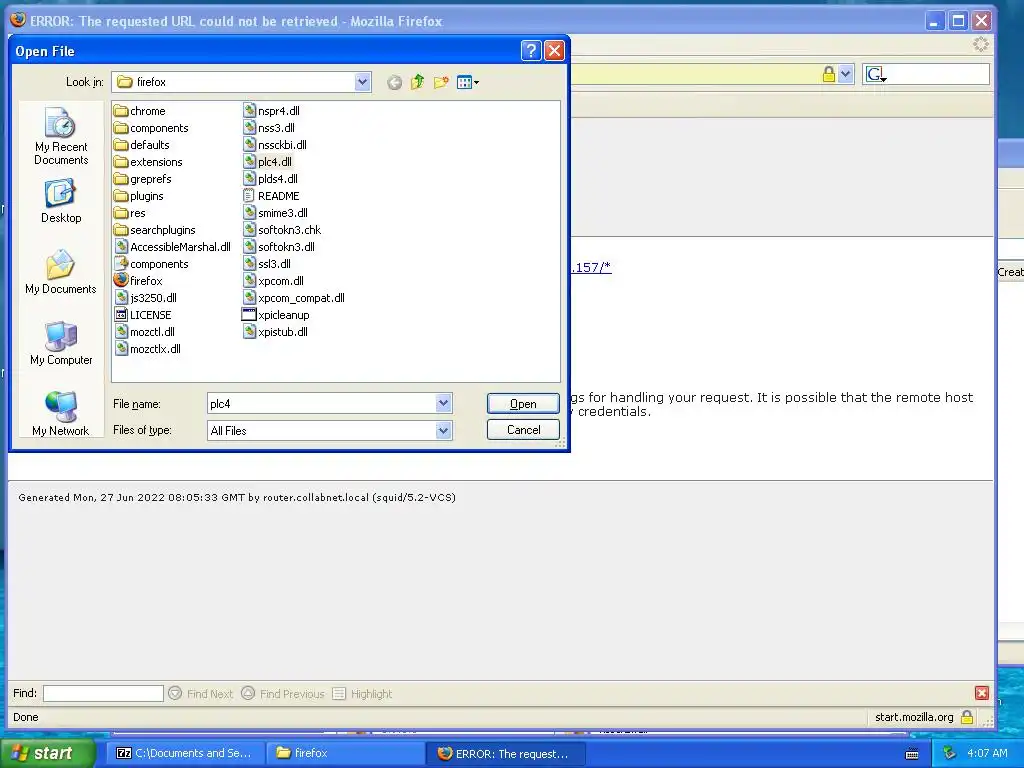Viewport: 1024px width, 768px height.
Task: Click the dialog Help question-mark button
Action: click(531, 50)
